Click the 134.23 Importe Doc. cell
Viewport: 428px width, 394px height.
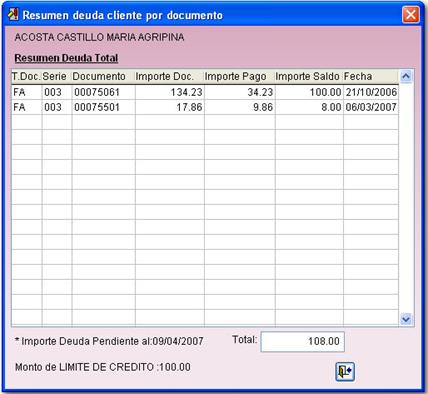[x=170, y=92]
